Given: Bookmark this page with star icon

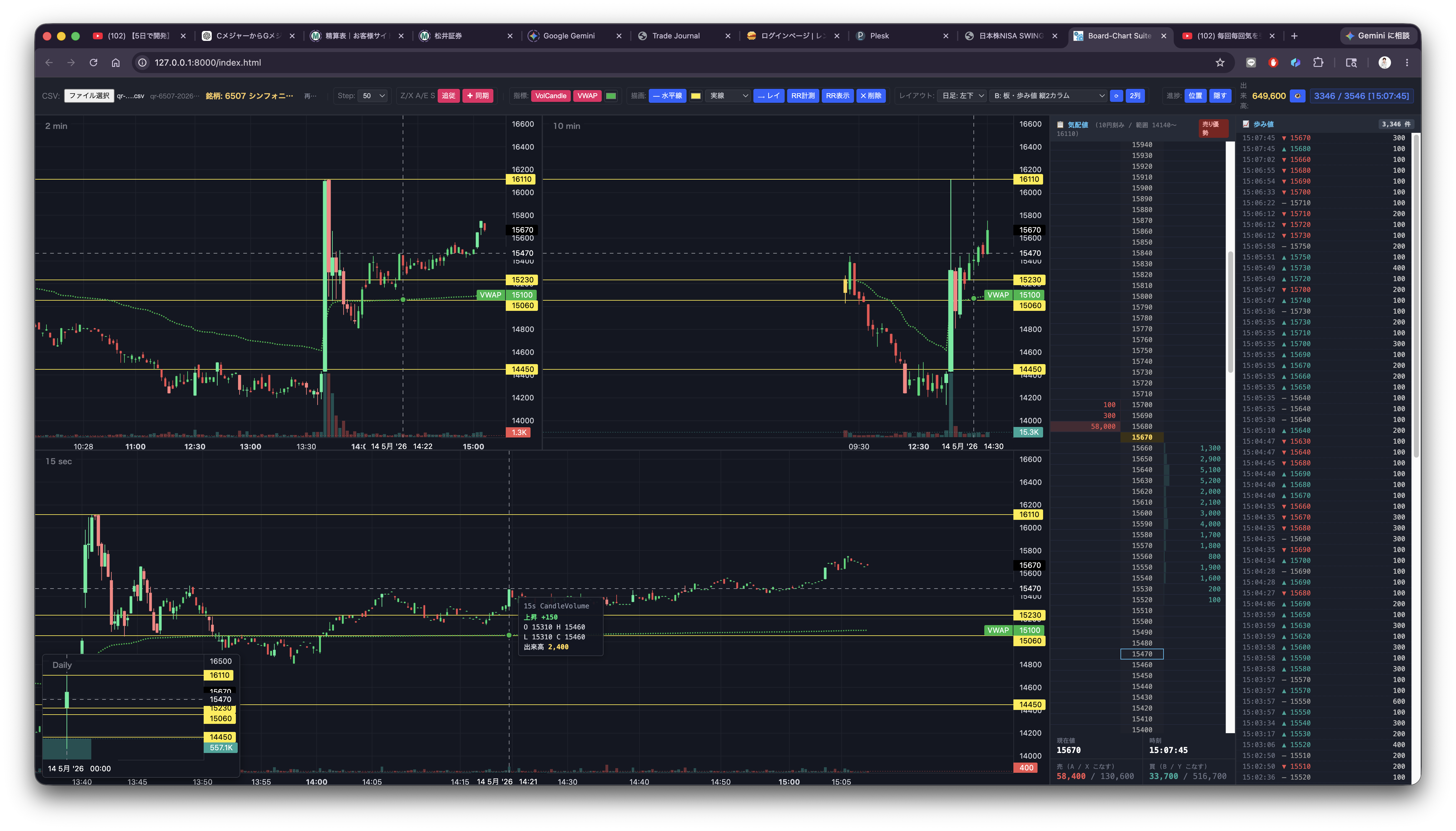Looking at the screenshot, I should pyautogui.click(x=1220, y=63).
